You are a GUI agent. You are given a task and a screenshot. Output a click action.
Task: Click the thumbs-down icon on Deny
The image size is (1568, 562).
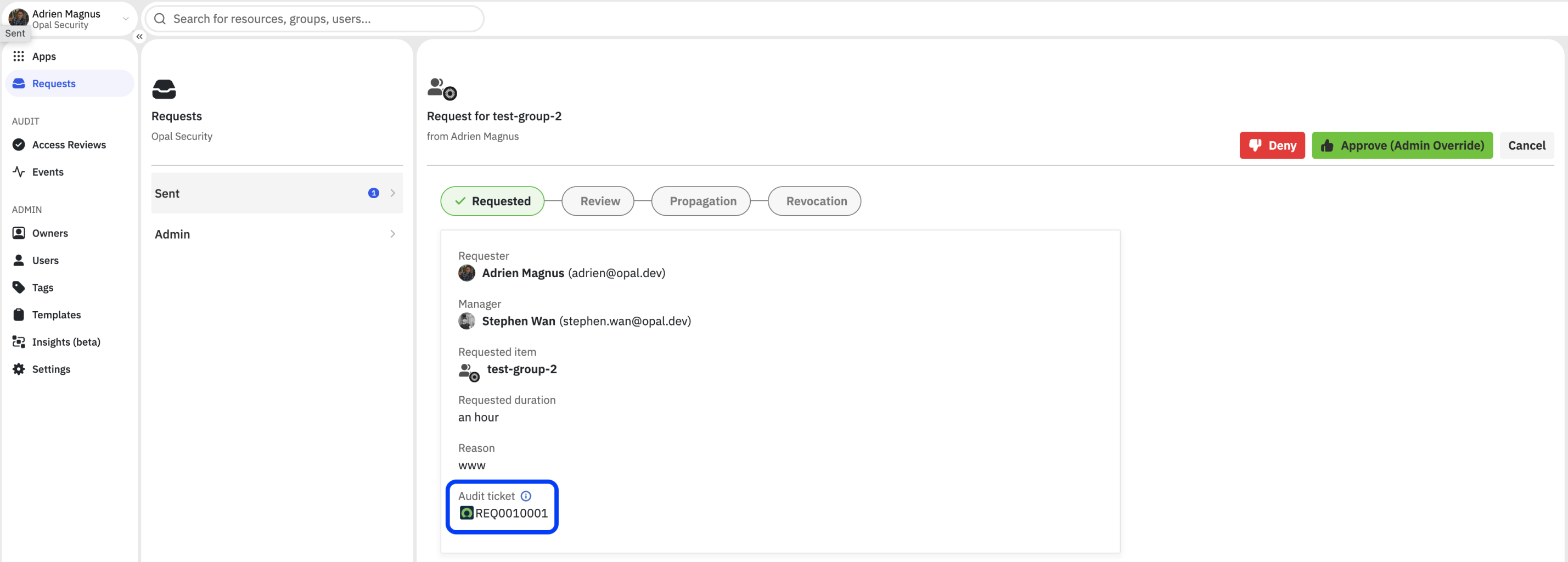click(1255, 145)
